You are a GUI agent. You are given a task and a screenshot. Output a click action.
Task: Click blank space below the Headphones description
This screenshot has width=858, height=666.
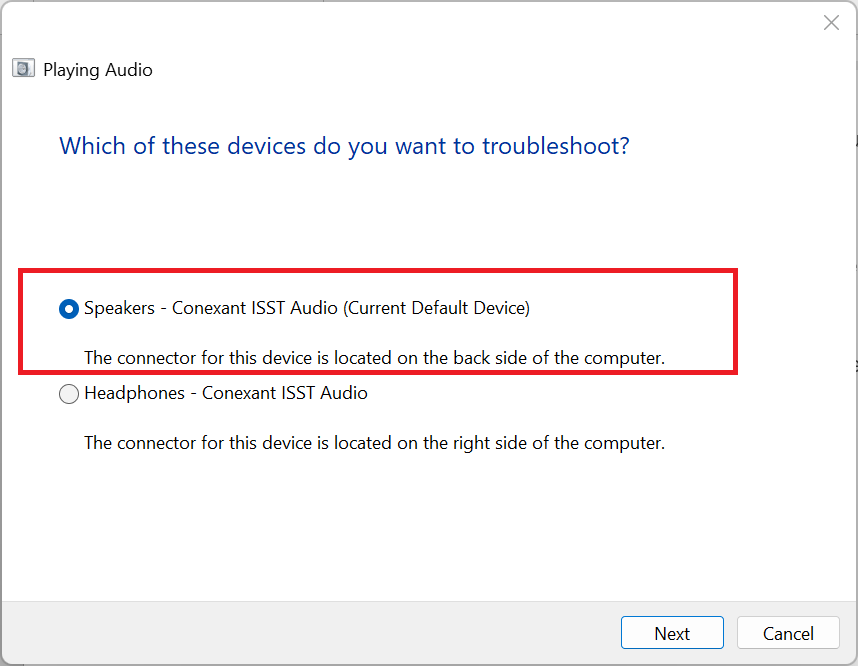400,520
